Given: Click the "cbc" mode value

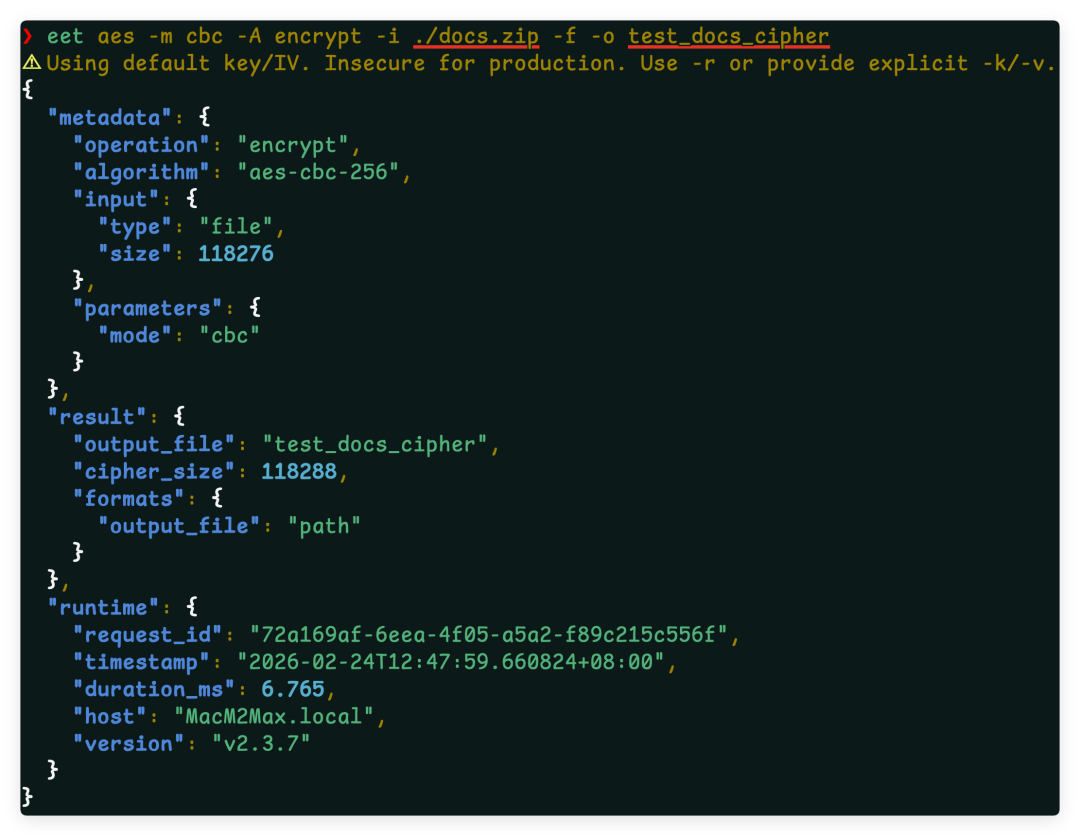Looking at the screenshot, I should click(229, 336).
